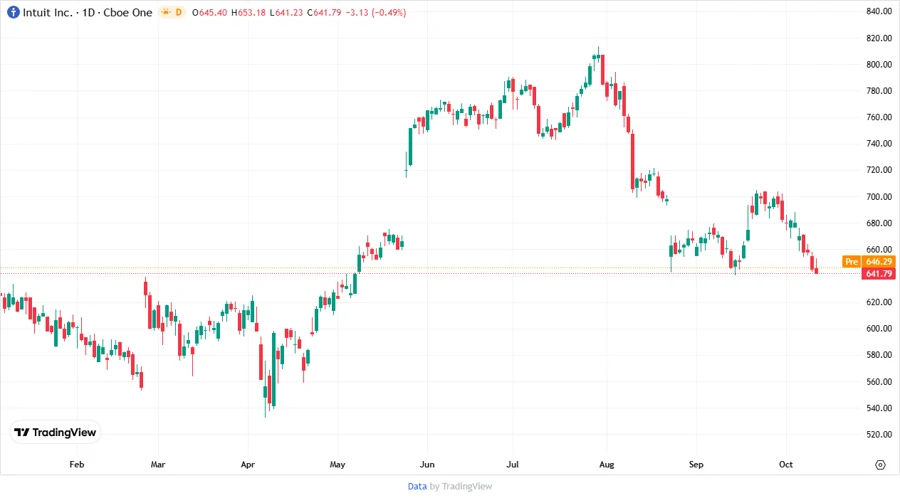Click the 740.00 price axis label
The height and width of the screenshot is (498, 900).
pos(879,143)
